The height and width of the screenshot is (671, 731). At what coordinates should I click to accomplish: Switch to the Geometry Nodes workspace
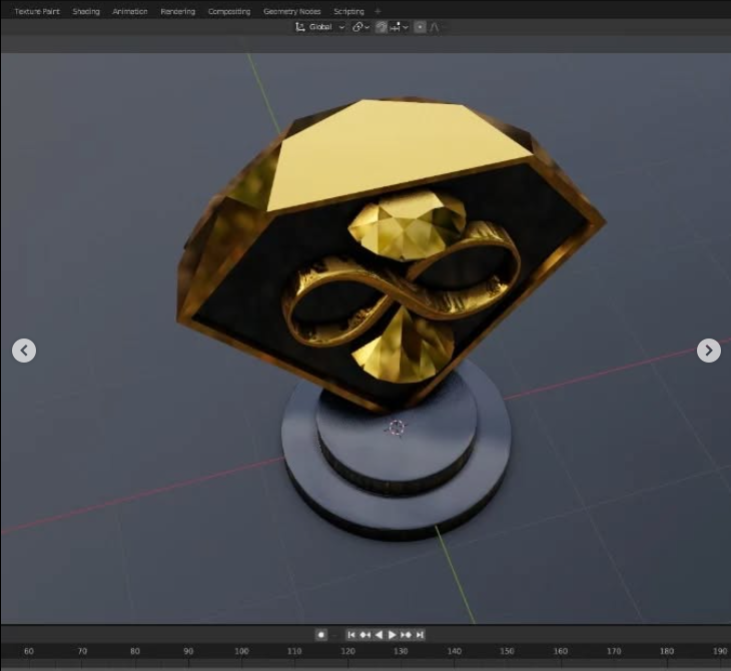point(291,12)
